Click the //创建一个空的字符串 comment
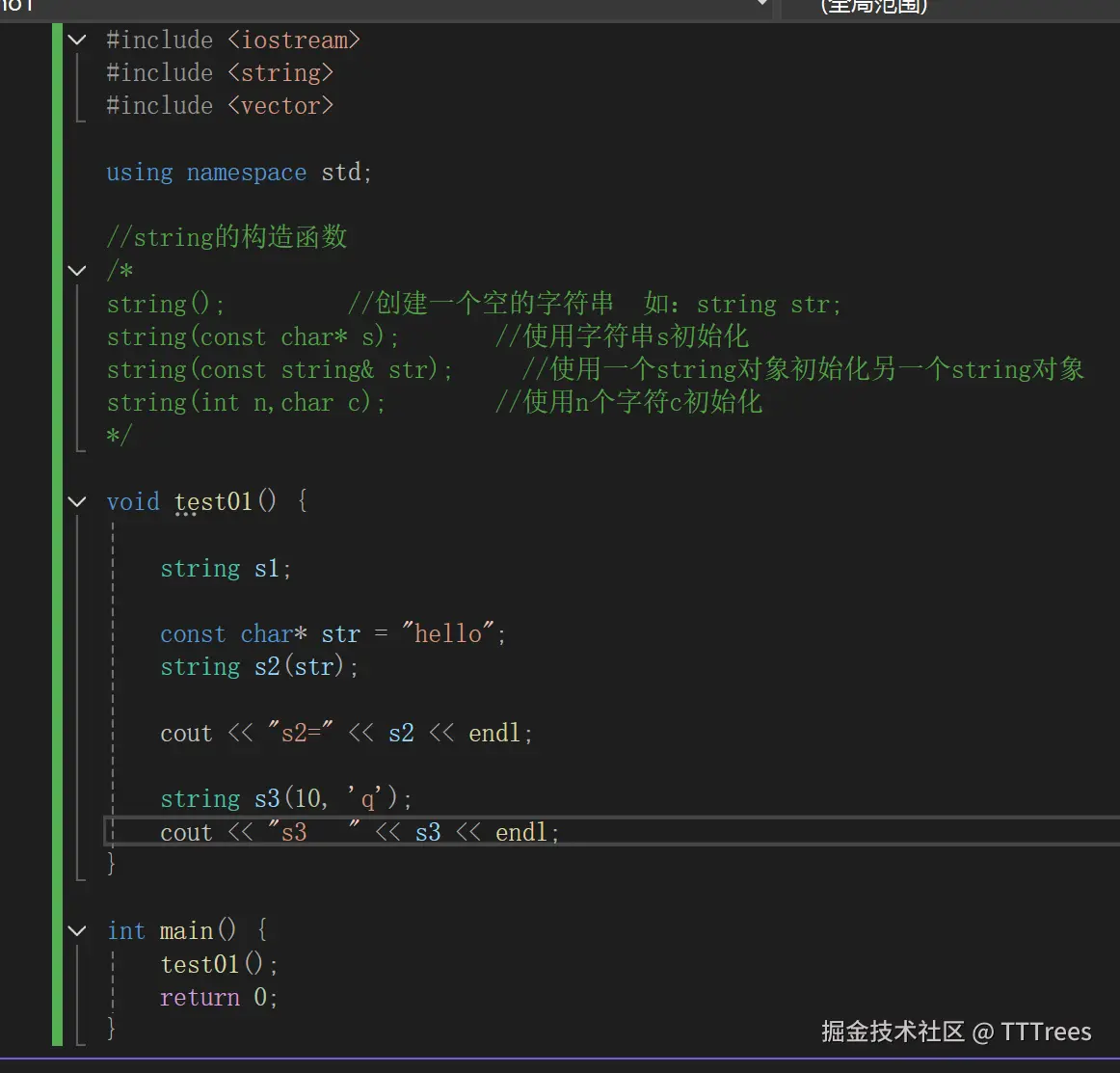The height and width of the screenshot is (1073, 1120). pyautogui.click(x=481, y=304)
